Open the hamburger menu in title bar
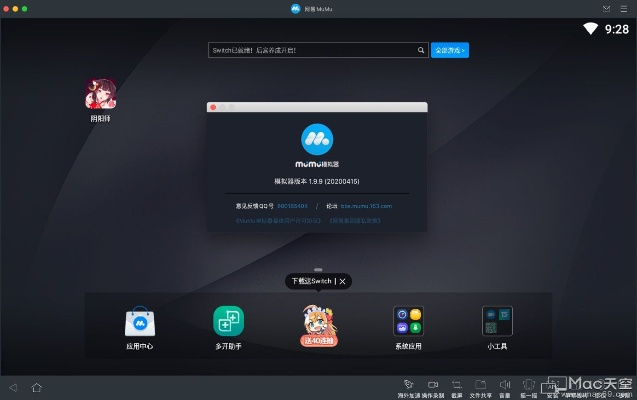The width and height of the screenshot is (637, 400). pos(624,9)
